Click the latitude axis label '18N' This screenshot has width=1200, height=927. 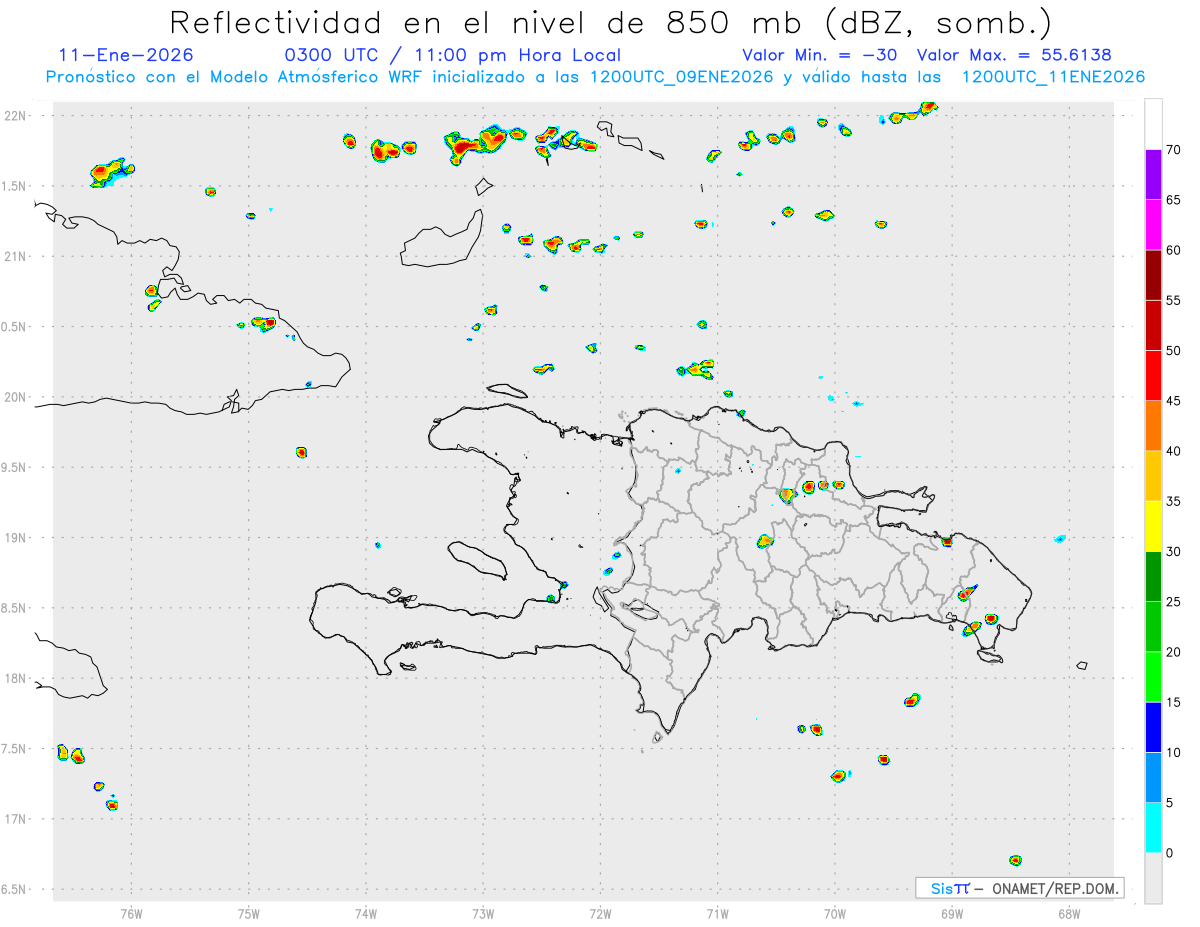(17, 678)
